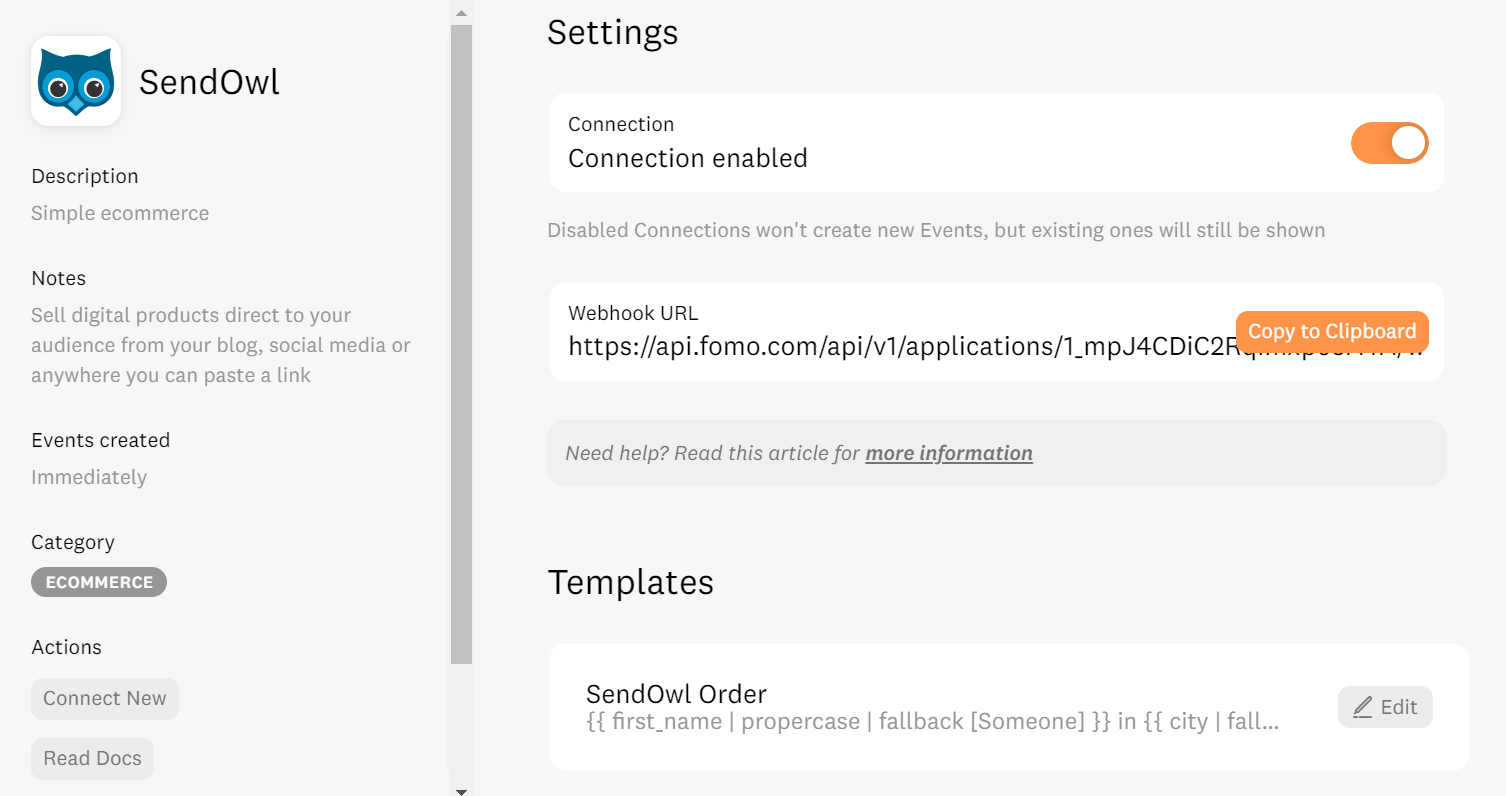Click the Templates section heading
Screen dimensions: 1506x796
coord(631,582)
